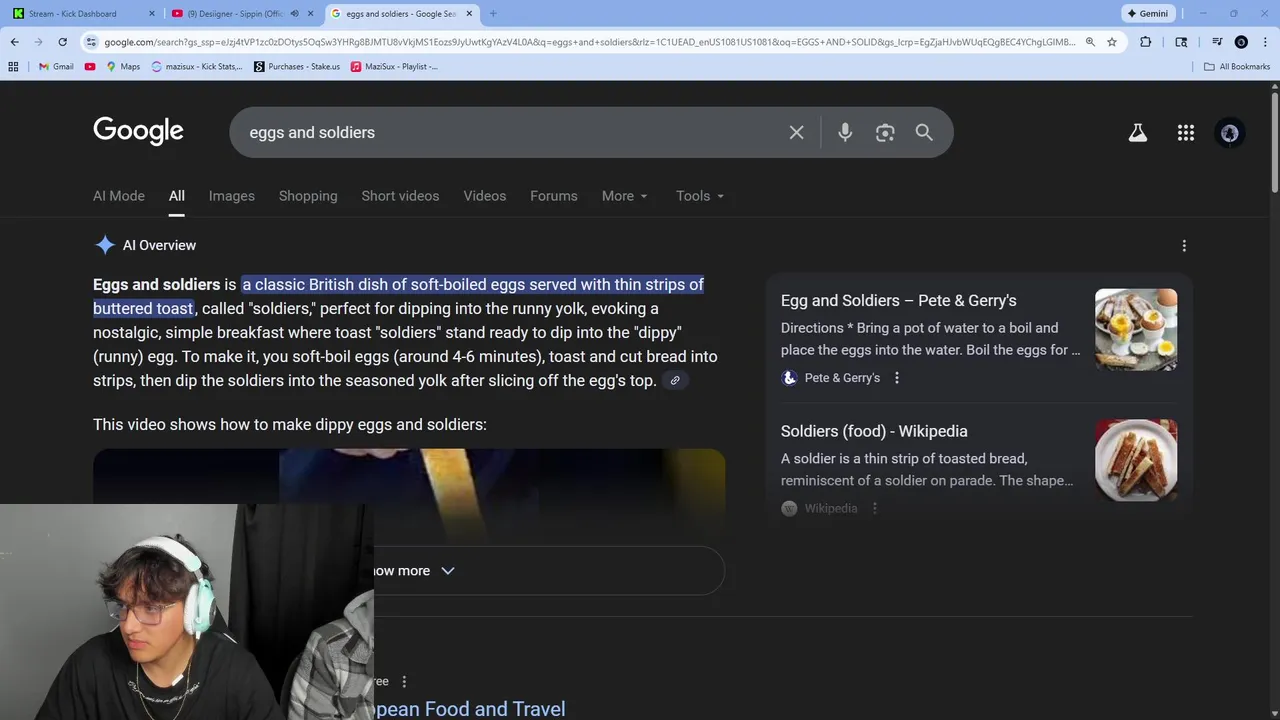Start voice search with microphone icon
The image size is (1280, 720).
[x=845, y=132]
